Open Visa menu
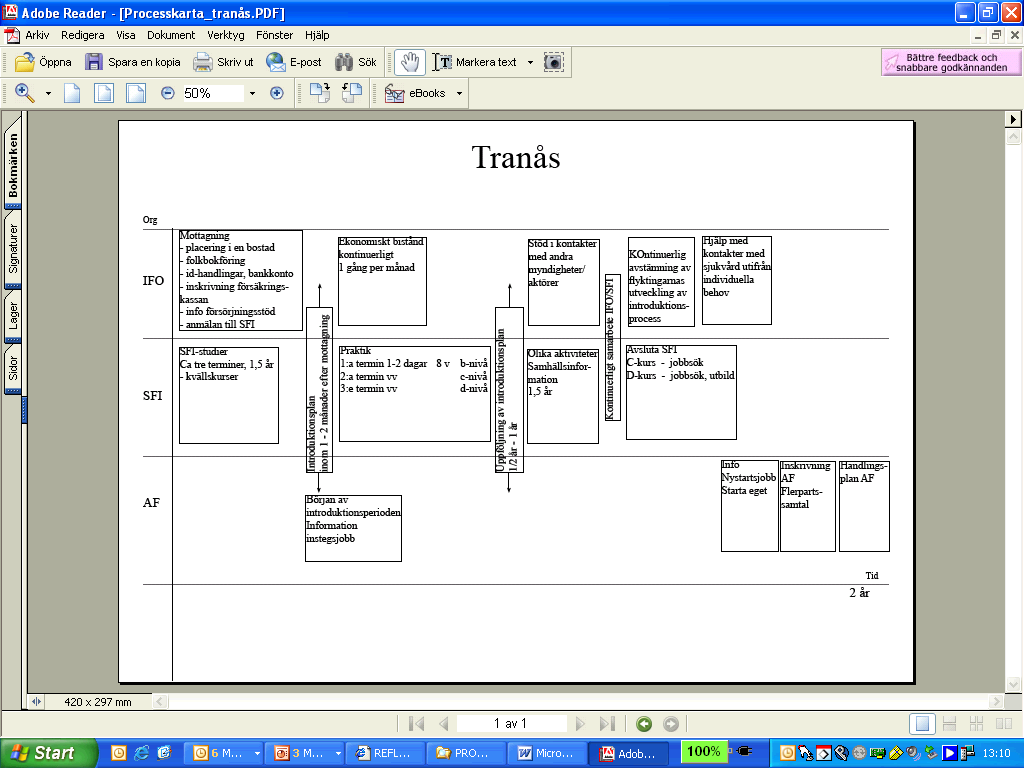1024x768 pixels. (125, 35)
